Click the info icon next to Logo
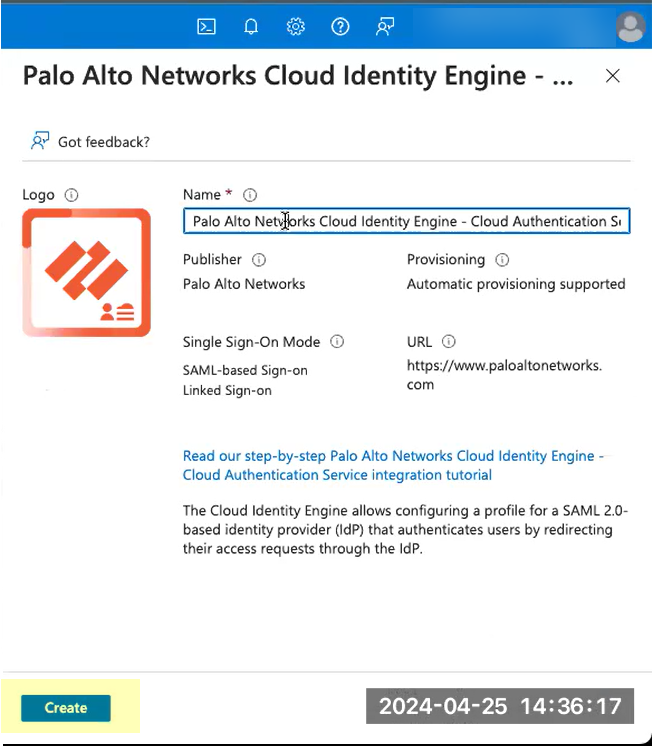The width and height of the screenshot is (652, 746). tap(71, 195)
